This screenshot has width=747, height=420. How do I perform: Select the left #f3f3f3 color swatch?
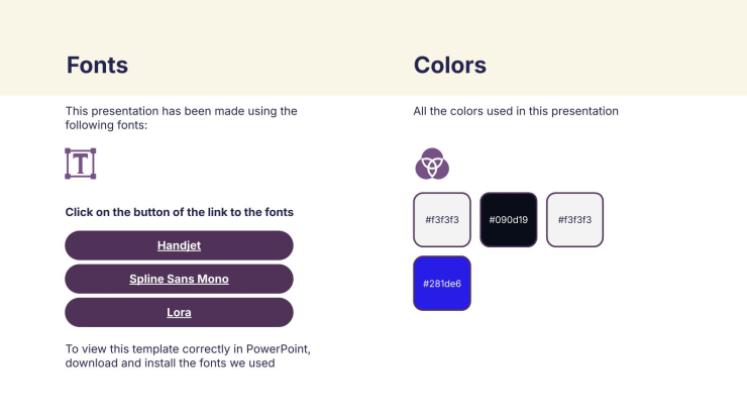coord(442,219)
